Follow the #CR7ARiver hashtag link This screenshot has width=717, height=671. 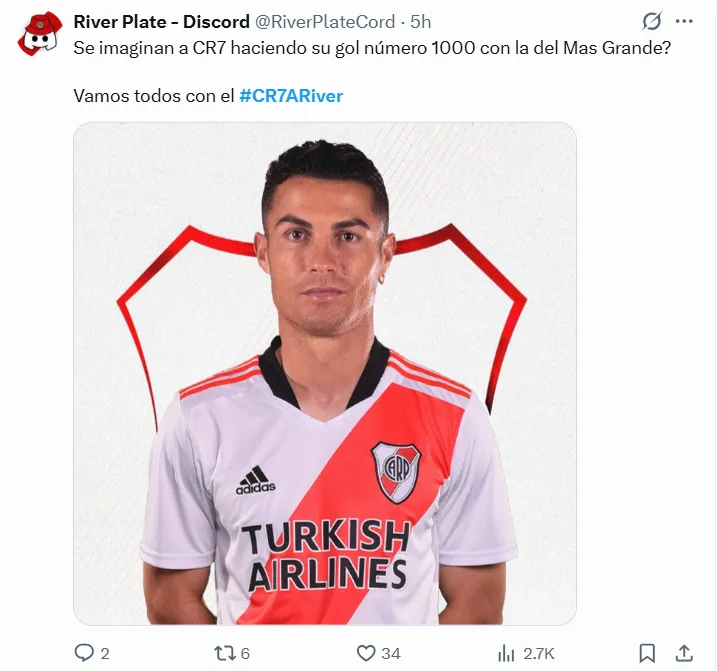pos(291,96)
